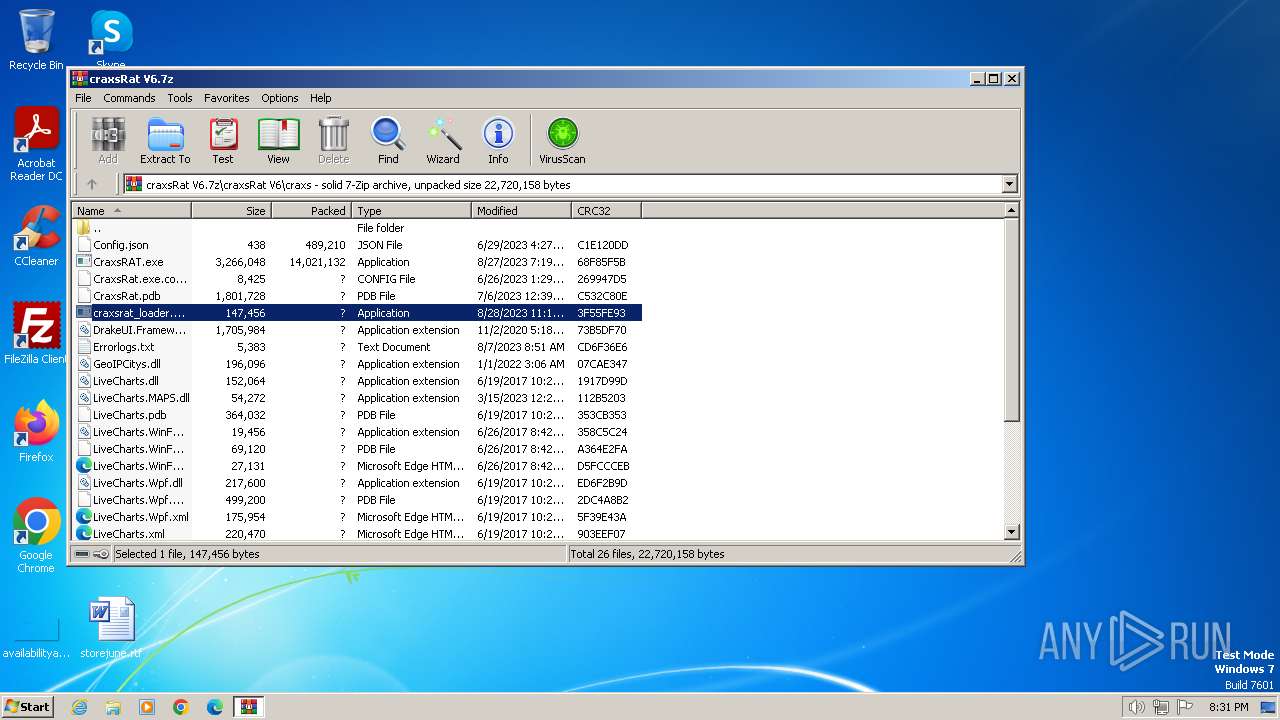The height and width of the screenshot is (720, 1280).
Task: Select Config.json file row
Action: pos(357,245)
